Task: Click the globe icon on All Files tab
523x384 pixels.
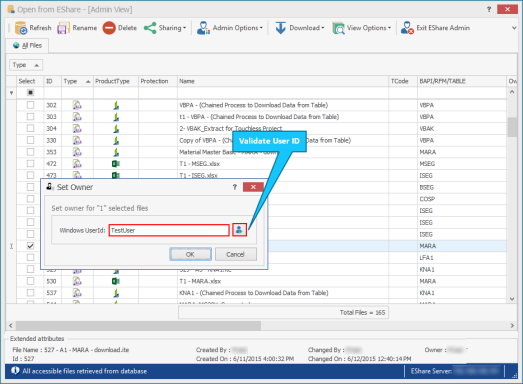Action: coord(16,45)
